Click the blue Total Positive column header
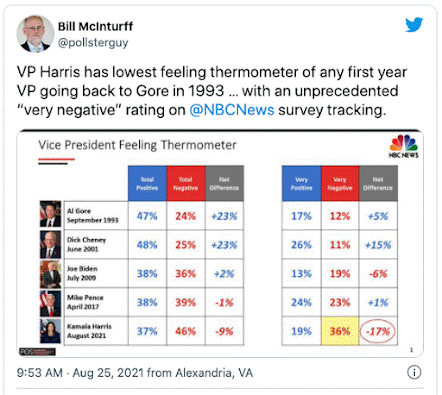Image resolution: width=442 pixels, height=395 pixels. click(x=147, y=183)
